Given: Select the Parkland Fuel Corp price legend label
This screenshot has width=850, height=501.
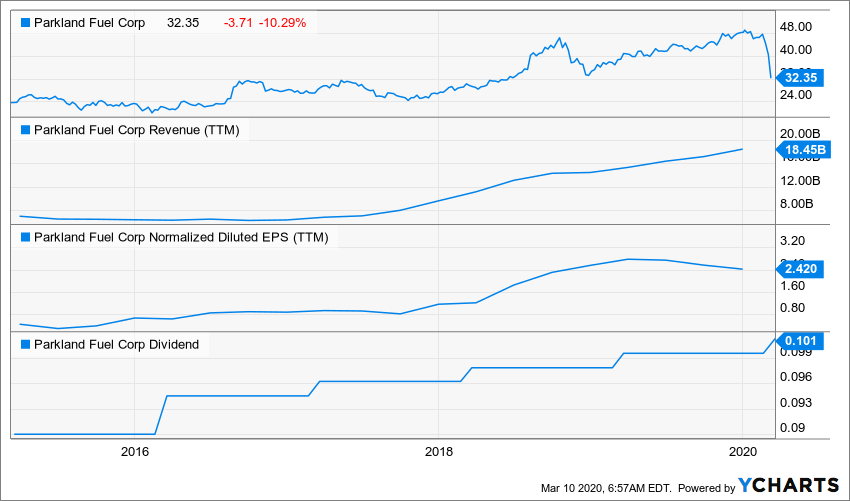Looking at the screenshot, I should (x=89, y=23).
